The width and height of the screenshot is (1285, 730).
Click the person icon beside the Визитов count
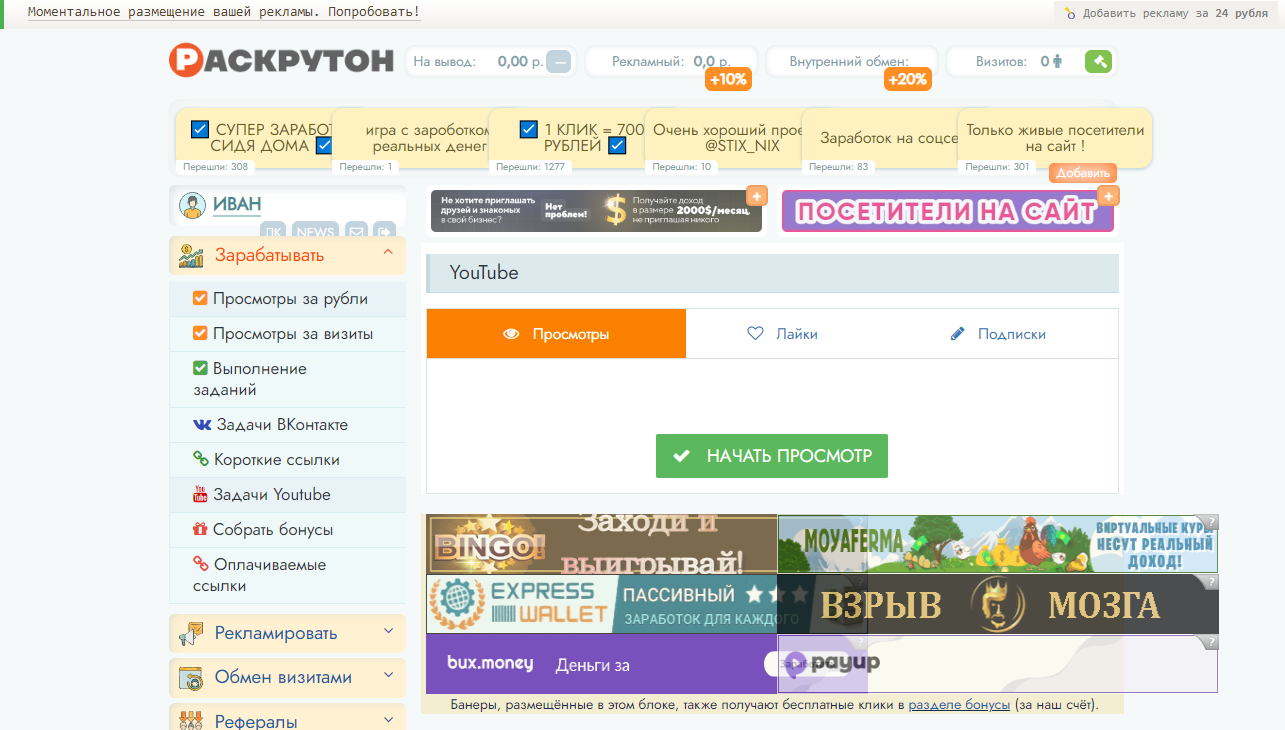point(1058,62)
